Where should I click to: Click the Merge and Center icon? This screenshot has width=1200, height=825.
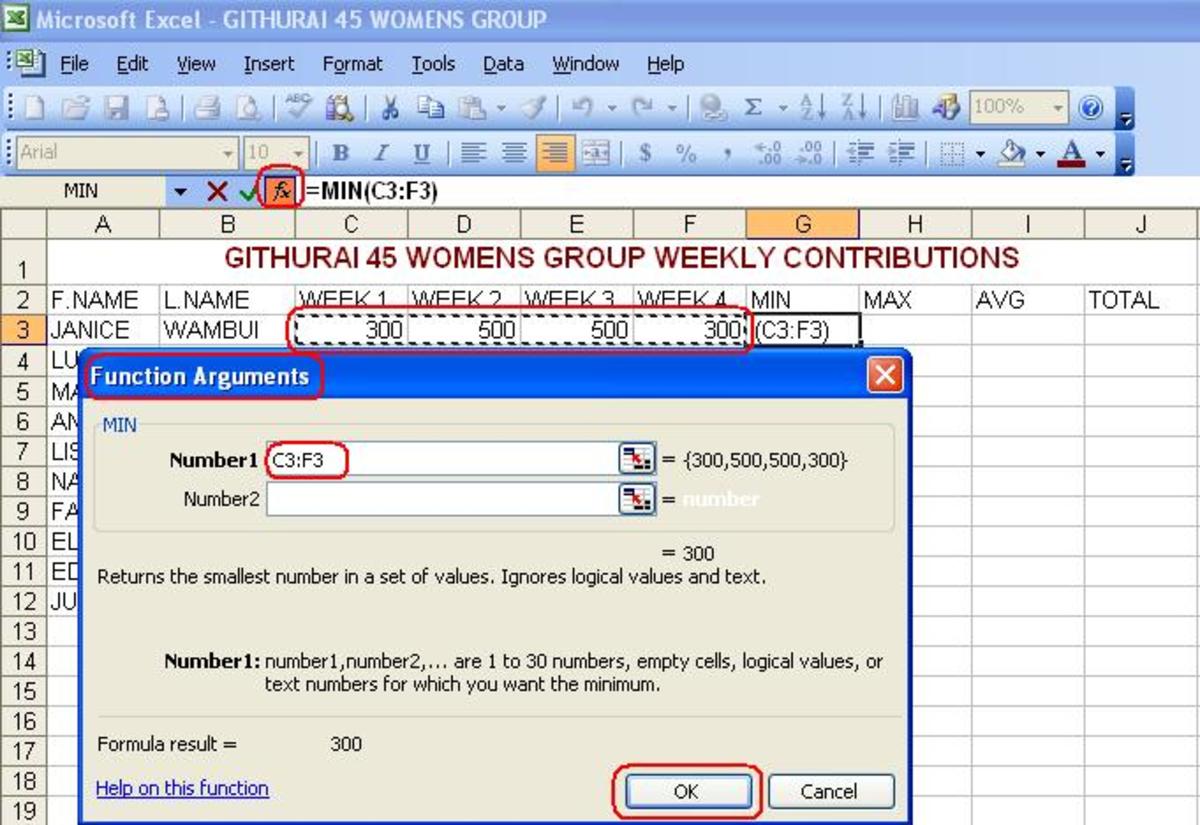coord(596,153)
